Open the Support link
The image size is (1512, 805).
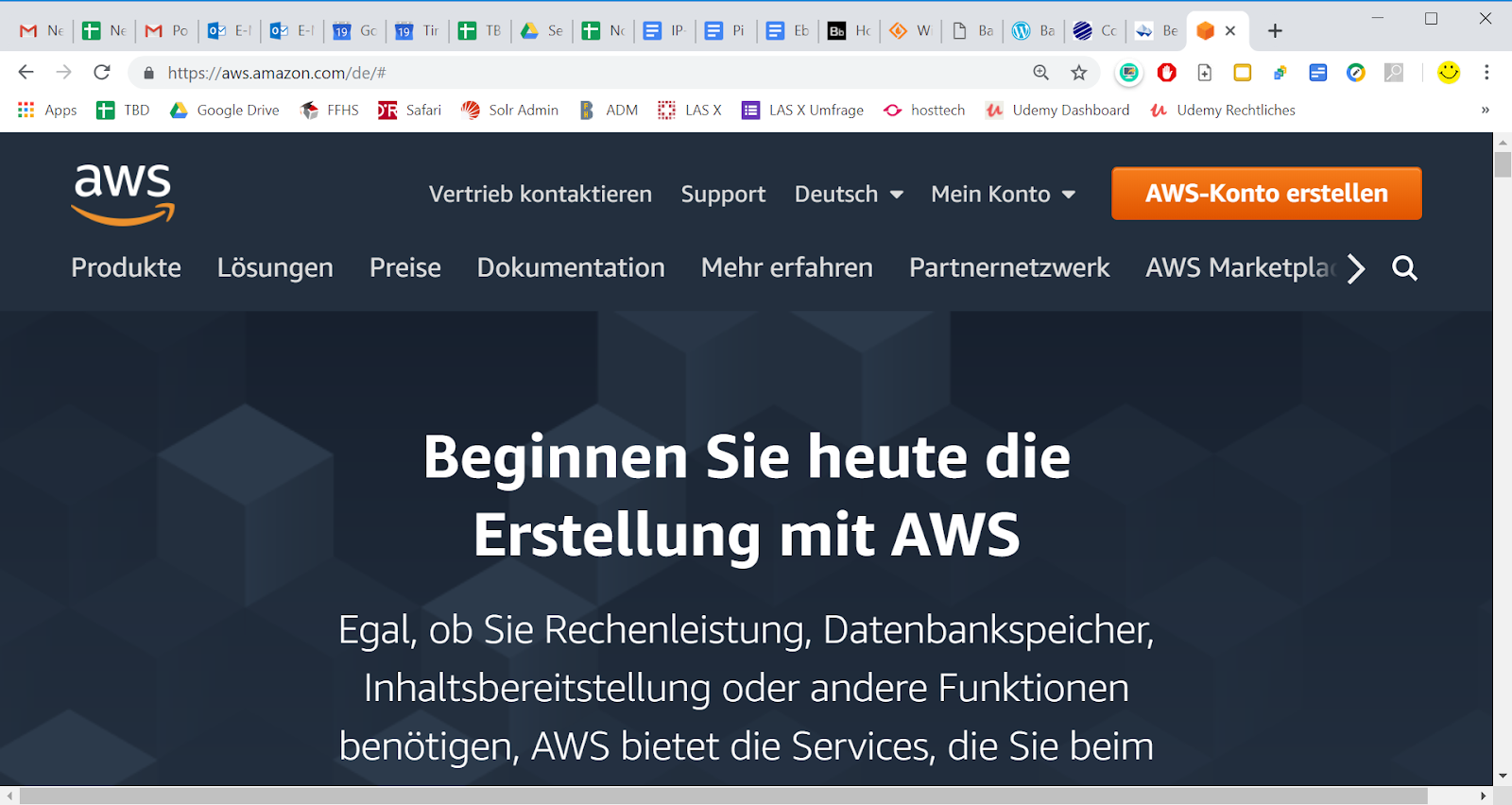pos(723,194)
